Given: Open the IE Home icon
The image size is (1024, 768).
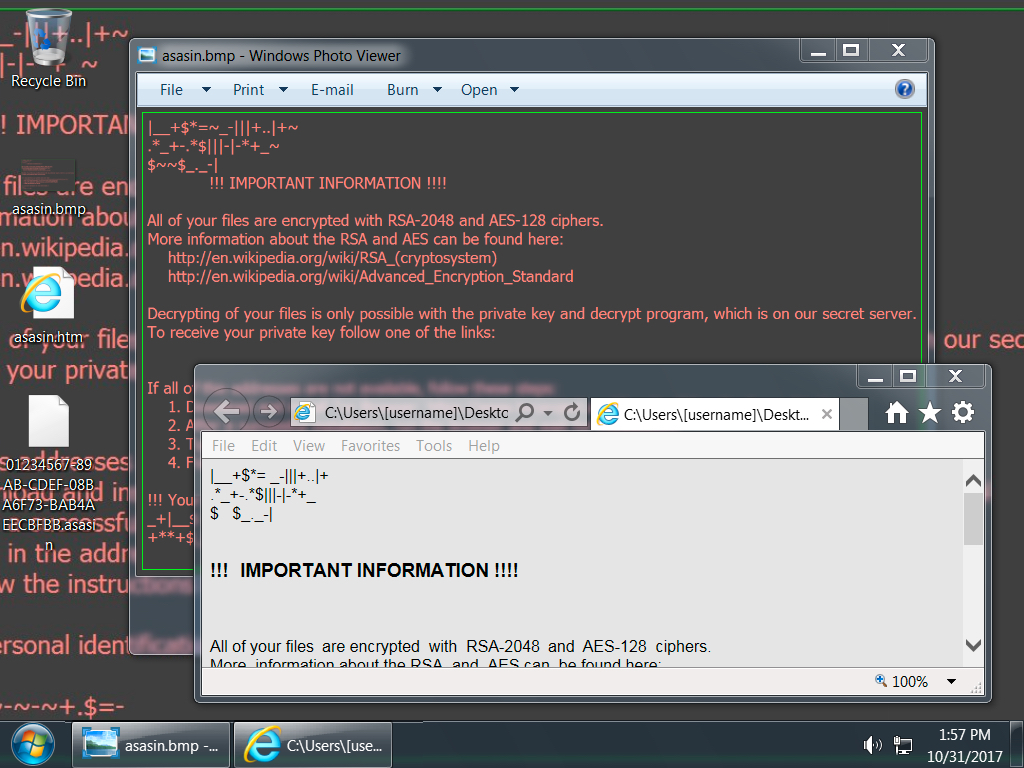Looking at the screenshot, I should pyautogui.click(x=896, y=413).
